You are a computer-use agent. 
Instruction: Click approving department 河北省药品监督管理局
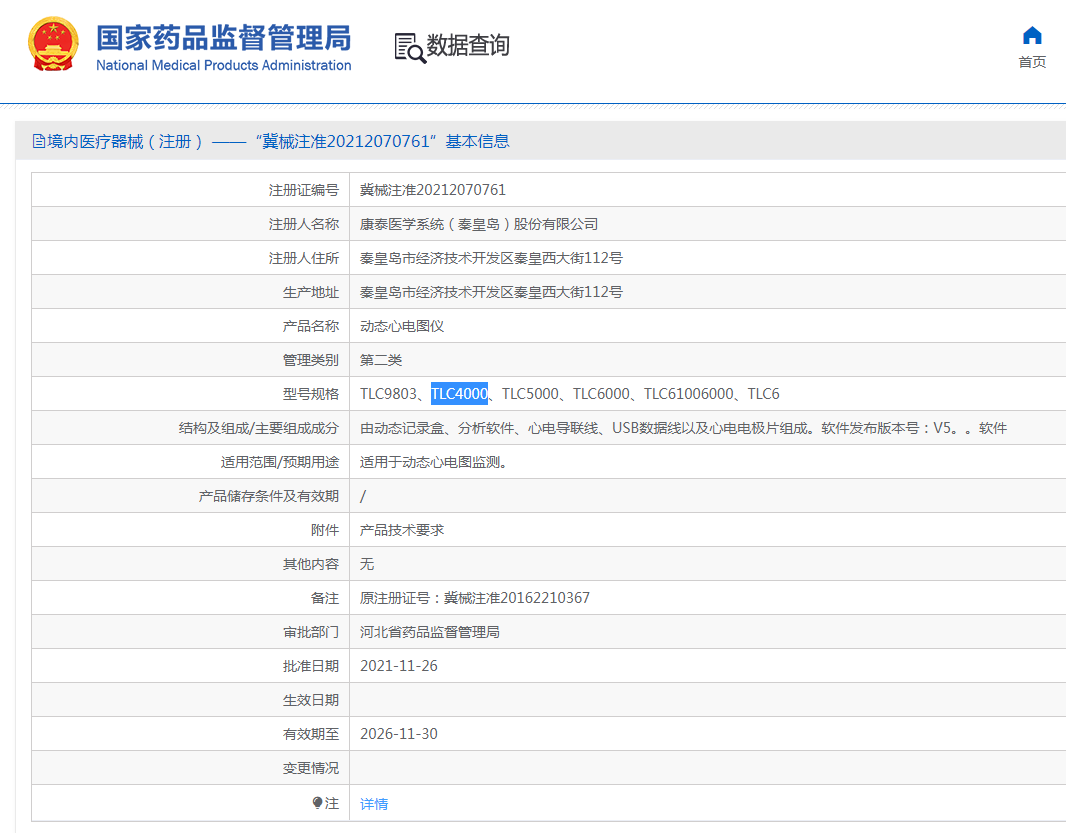tap(430, 632)
